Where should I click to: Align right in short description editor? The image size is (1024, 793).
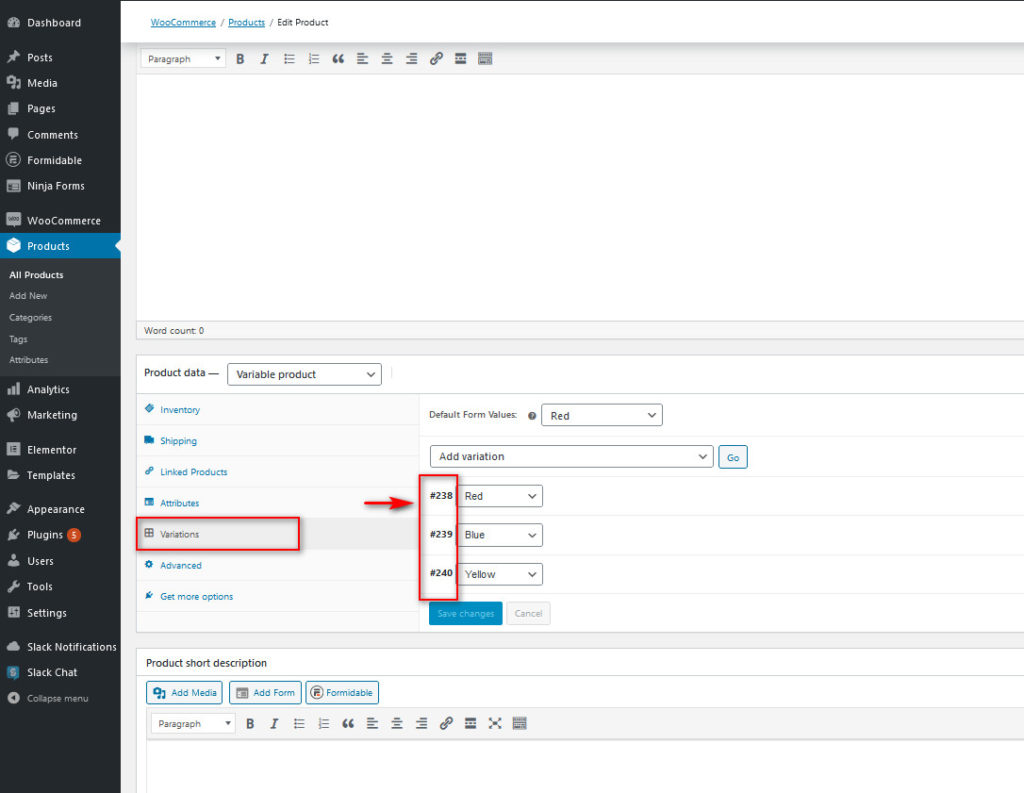click(x=421, y=724)
